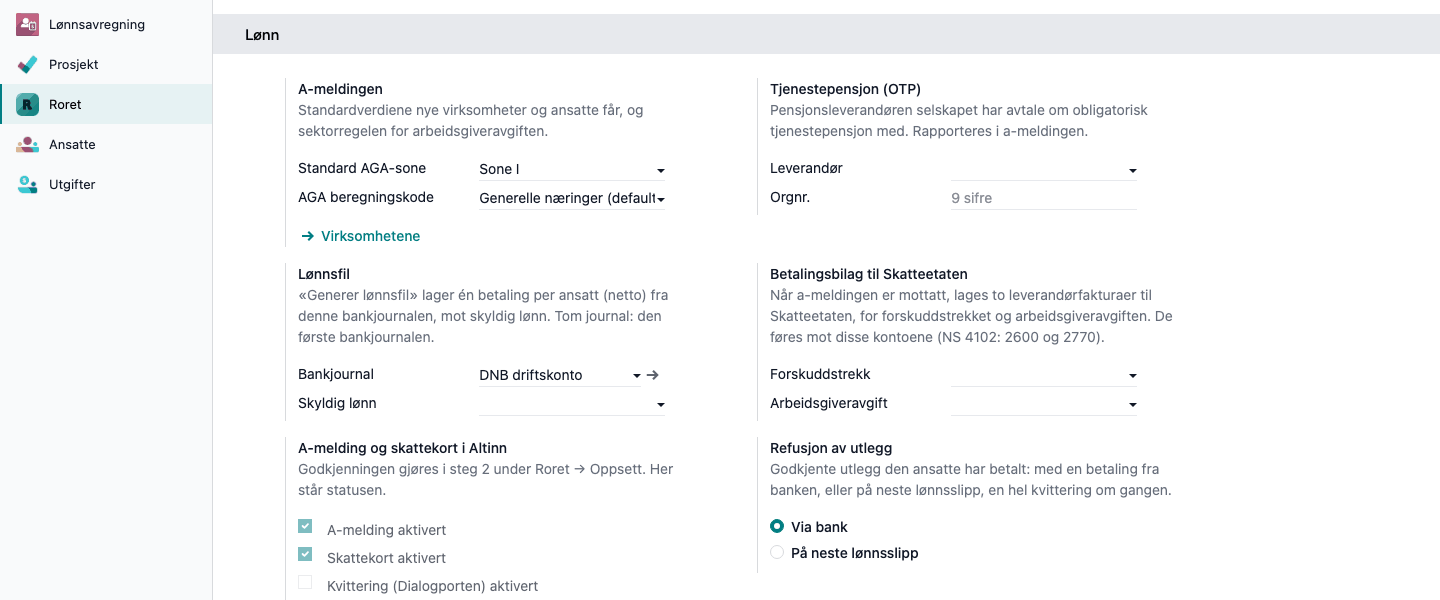Open the Utgifter app icon
The height and width of the screenshot is (600, 1440).
click(x=27, y=184)
